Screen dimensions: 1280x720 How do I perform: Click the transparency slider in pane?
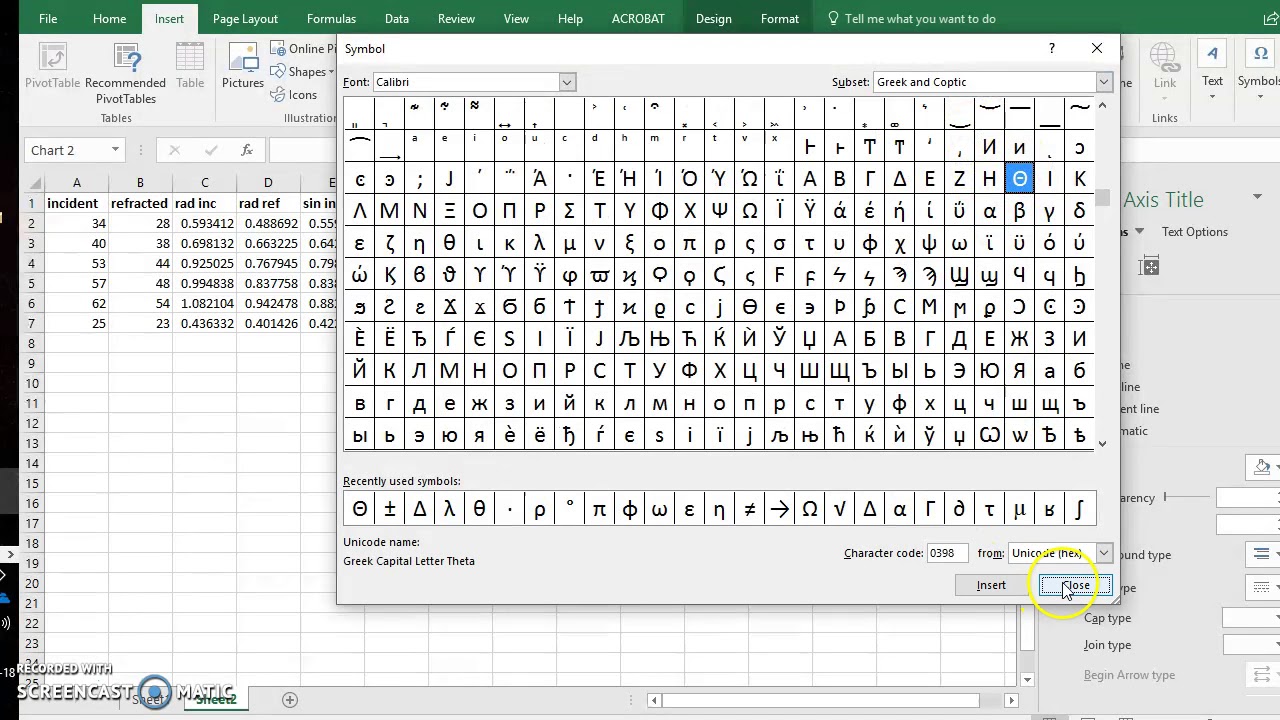pos(1187,497)
